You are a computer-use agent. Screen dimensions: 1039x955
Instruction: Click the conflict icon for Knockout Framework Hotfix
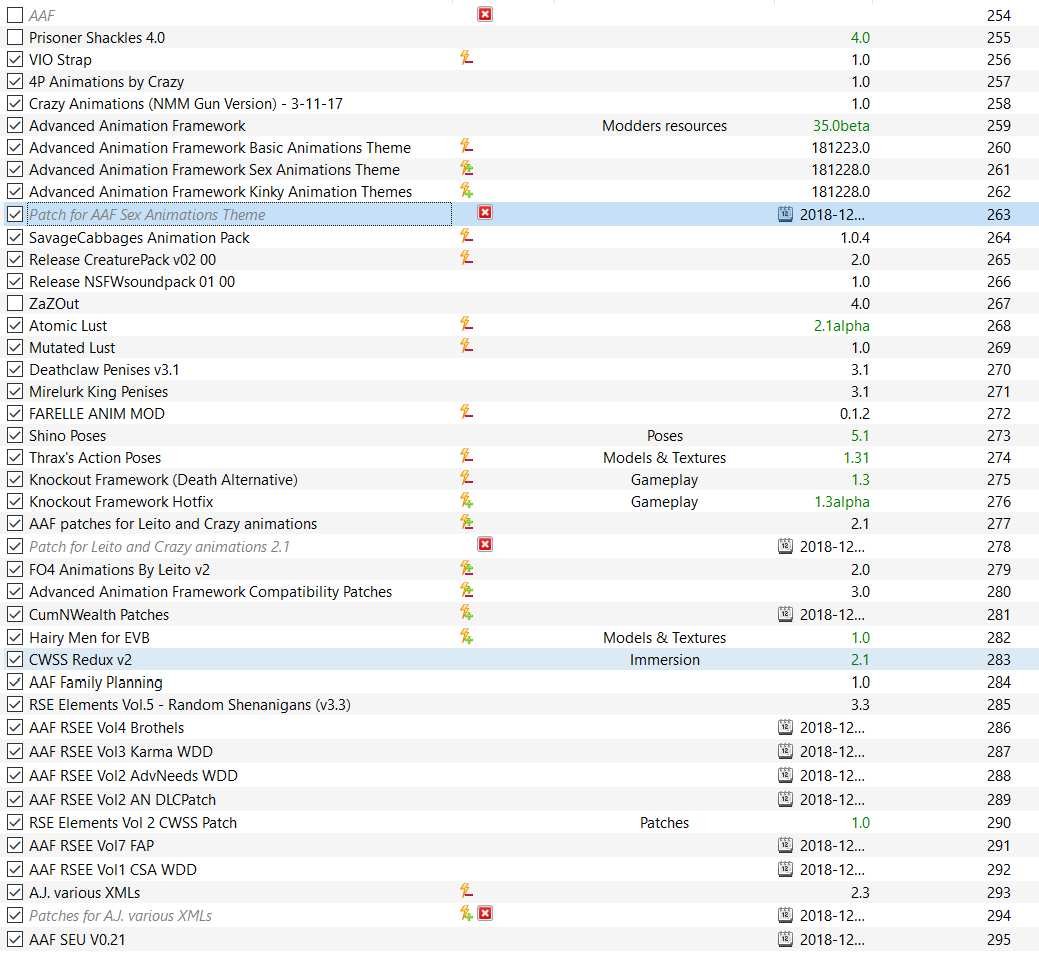click(x=466, y=500)
